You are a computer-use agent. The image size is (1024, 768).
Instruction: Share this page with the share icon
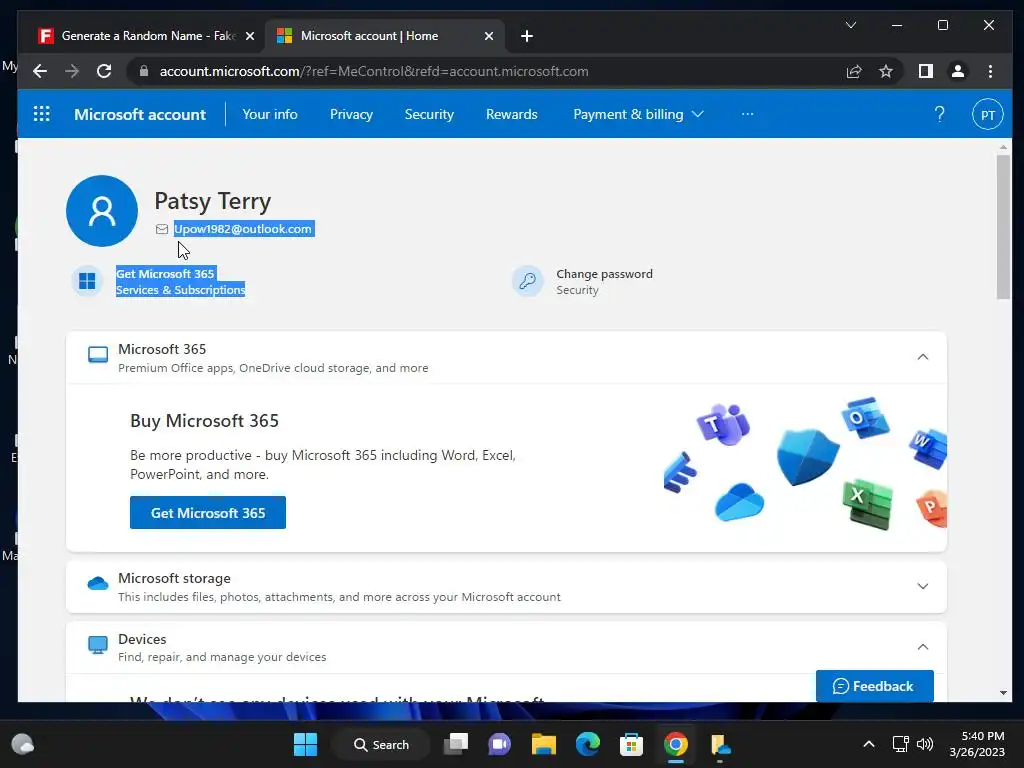[x=854, y=71]
